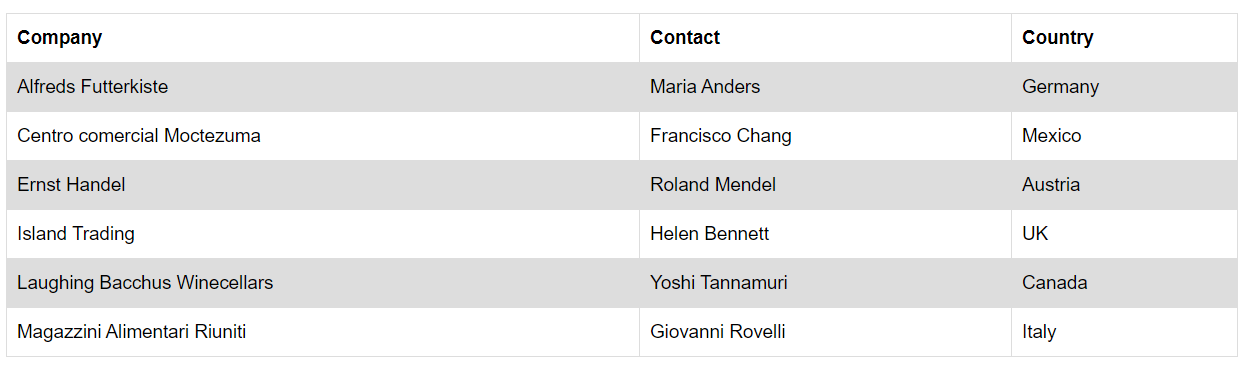Select the UK country cell

(1124, 234)
